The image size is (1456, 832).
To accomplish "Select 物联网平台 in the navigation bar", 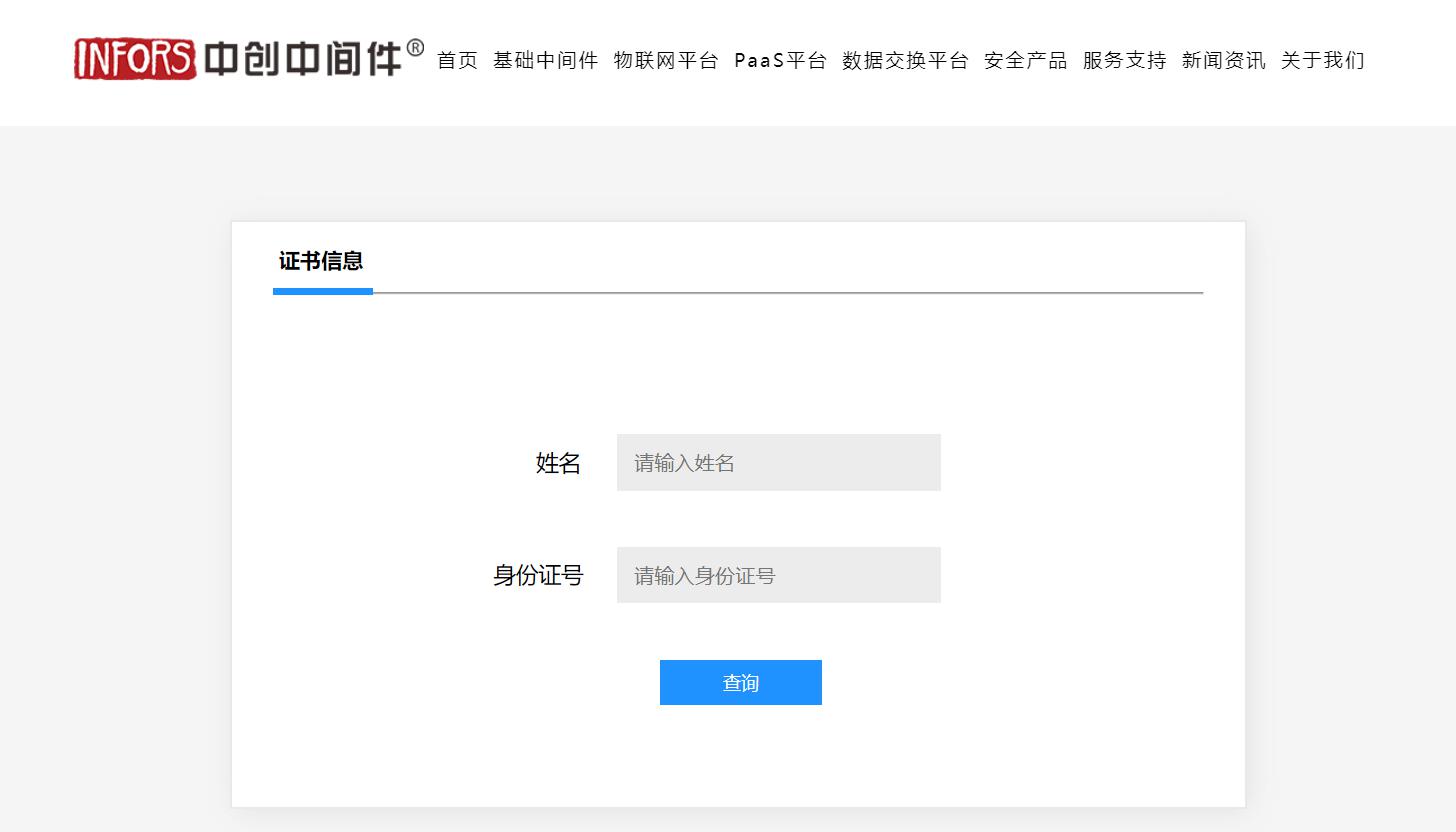I will (x=666, y=61).
